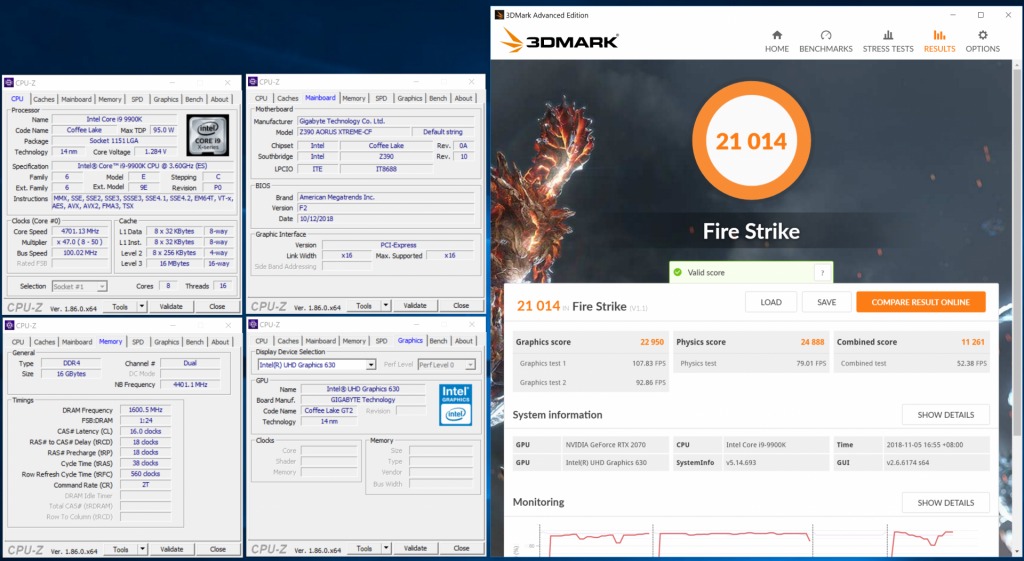Switch to Bench tab in CPU-Z CPU window

(x=194, y=99)
